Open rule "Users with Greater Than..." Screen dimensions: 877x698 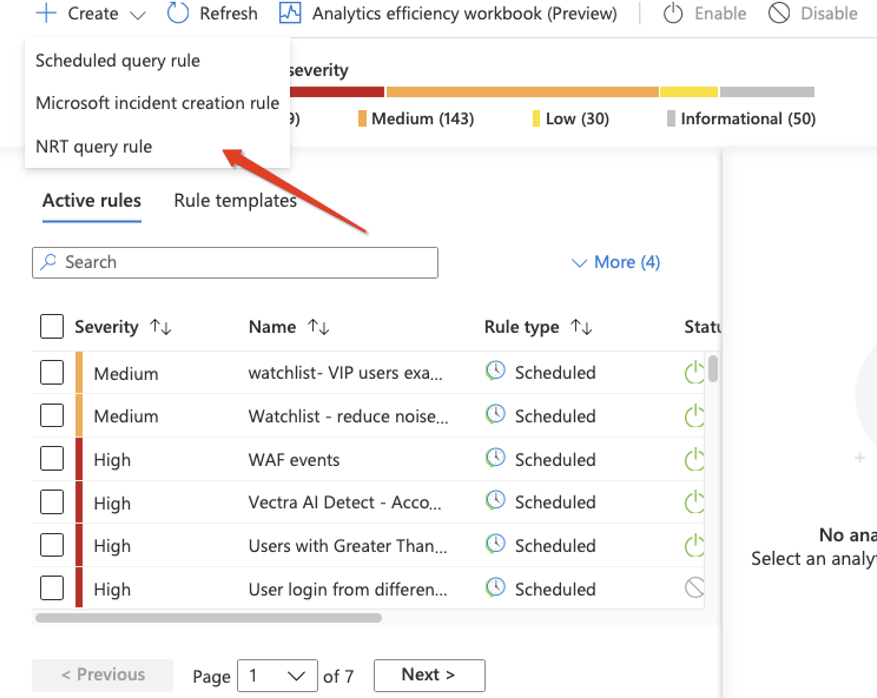click(348, 546)
